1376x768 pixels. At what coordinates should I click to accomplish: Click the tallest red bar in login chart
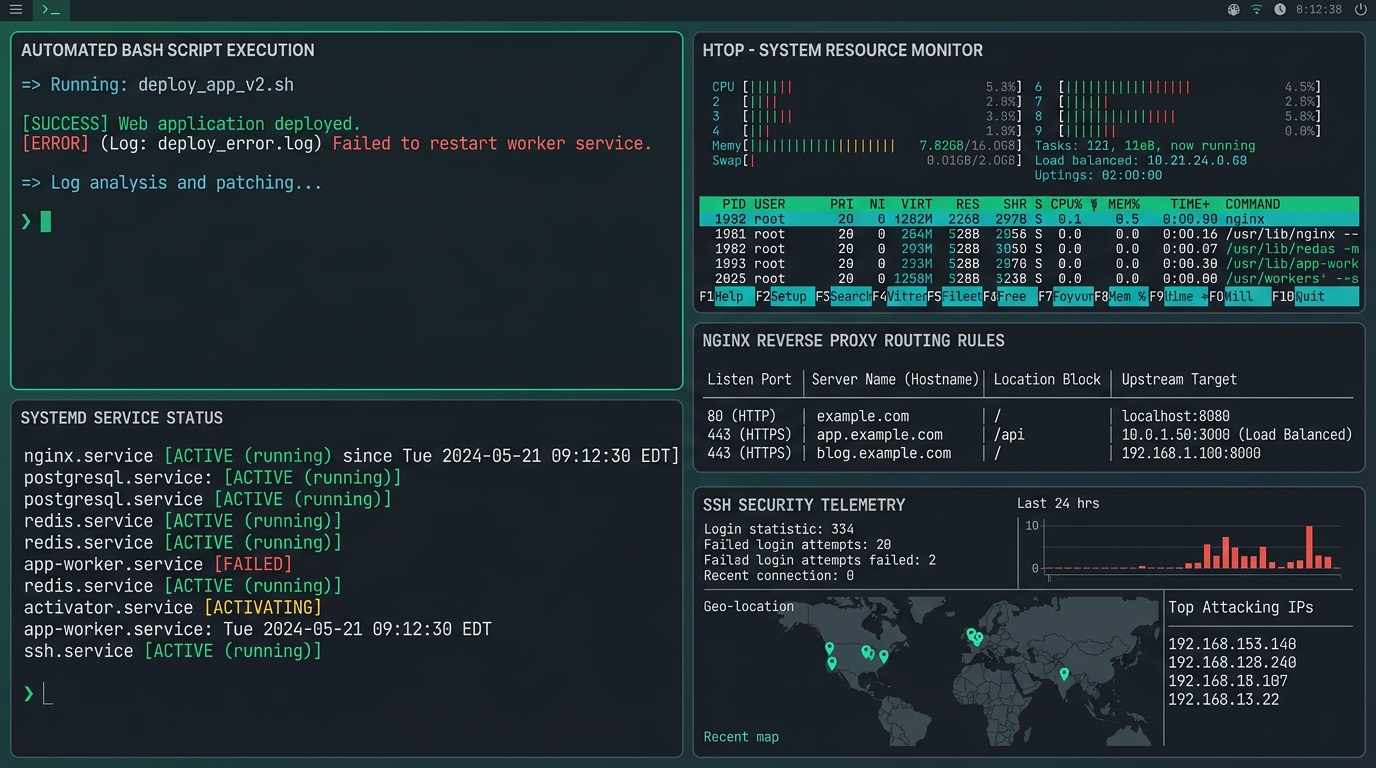click(x=1309, y=547)
